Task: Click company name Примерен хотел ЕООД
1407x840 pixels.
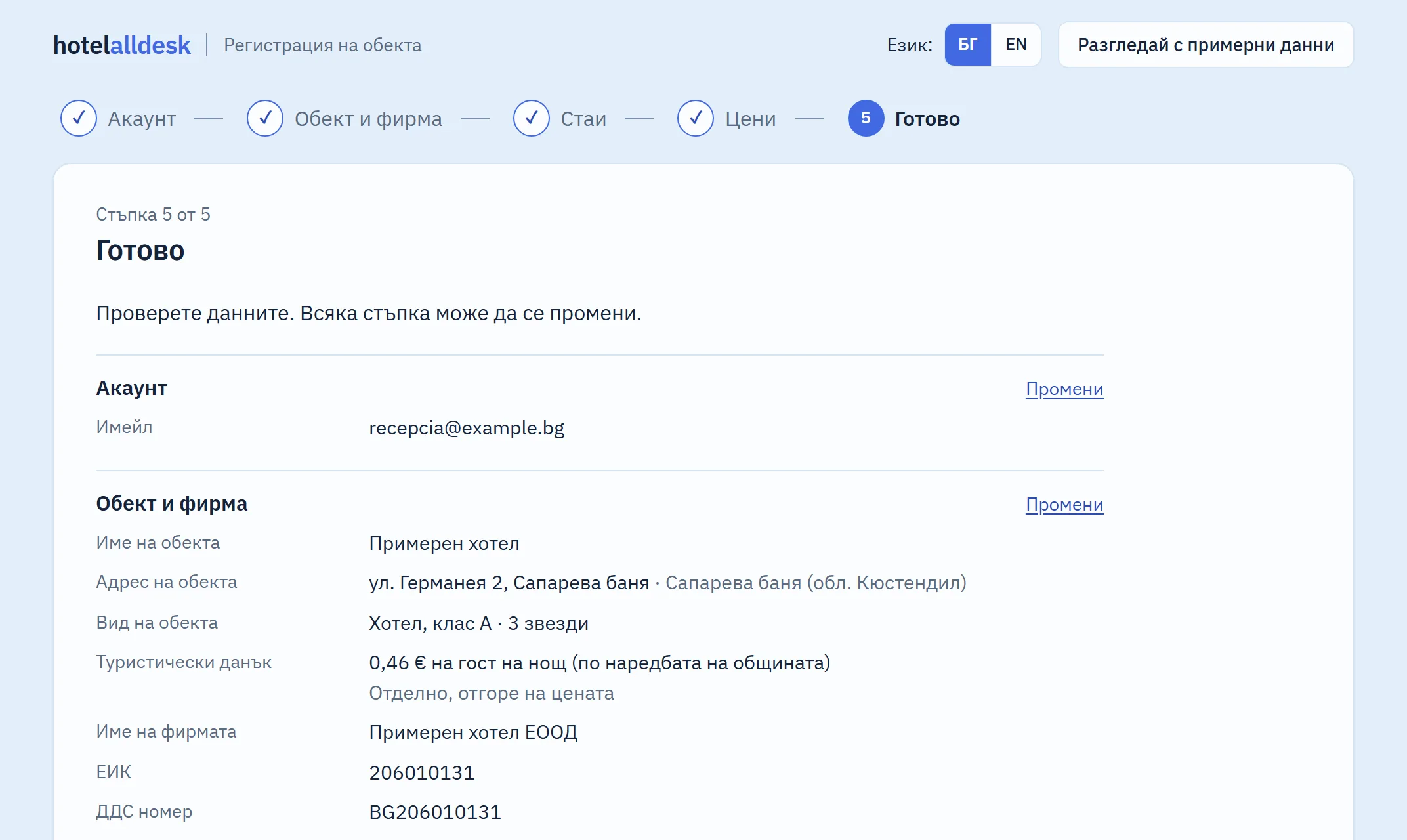Action: click(x=473, y=732)
